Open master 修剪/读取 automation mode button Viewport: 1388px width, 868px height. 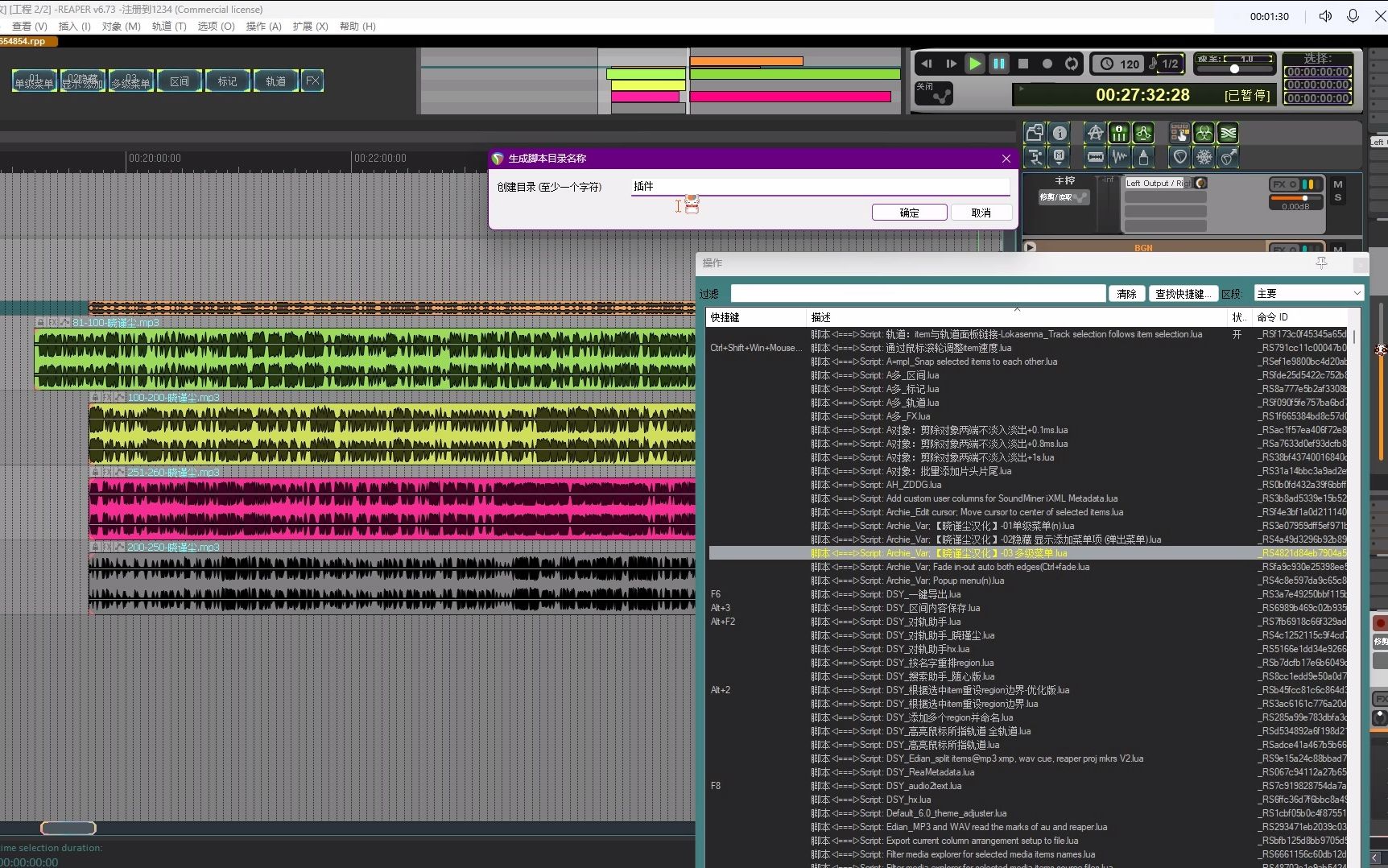[1063, 197]
